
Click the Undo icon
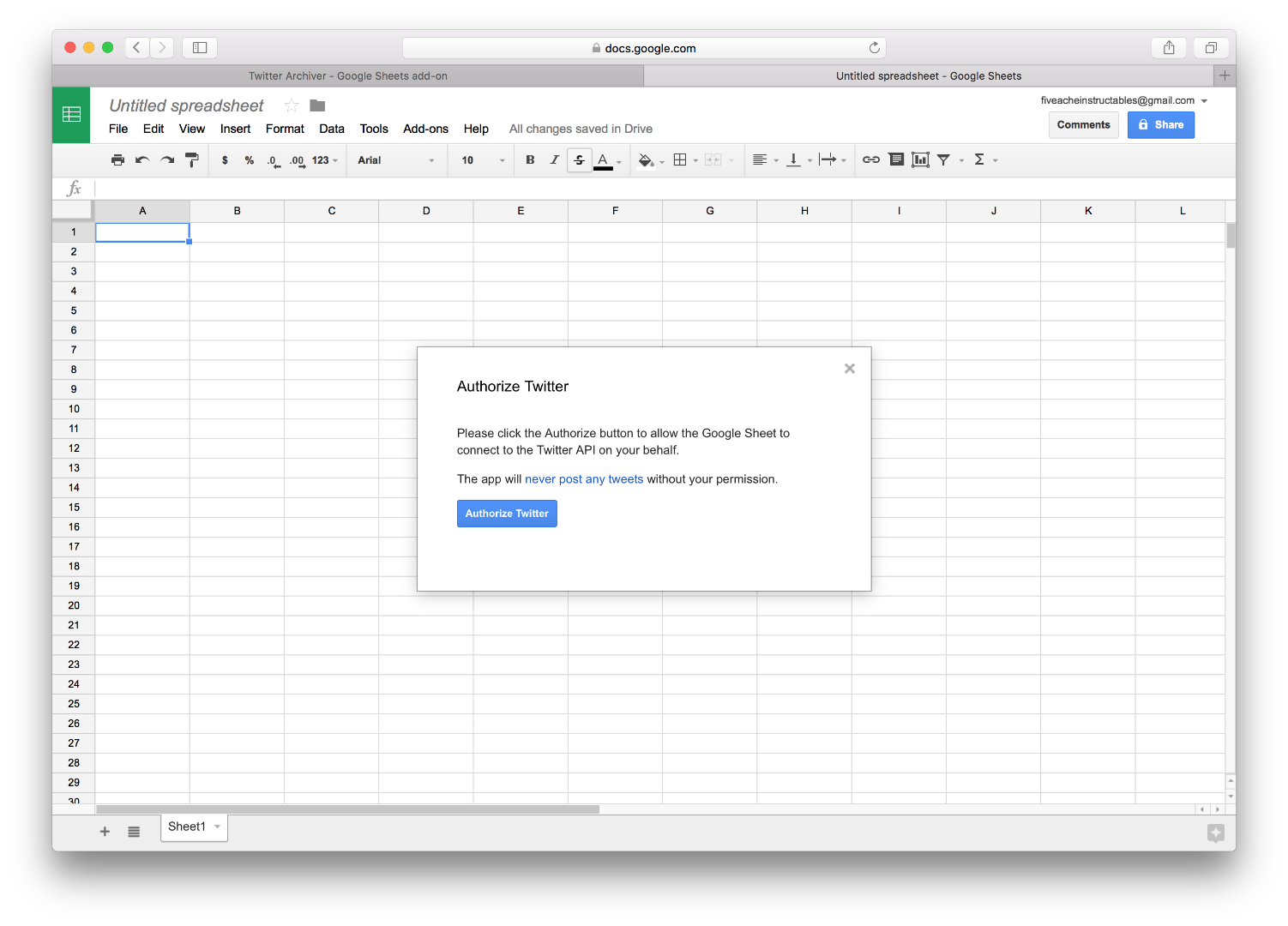point(142,159)
